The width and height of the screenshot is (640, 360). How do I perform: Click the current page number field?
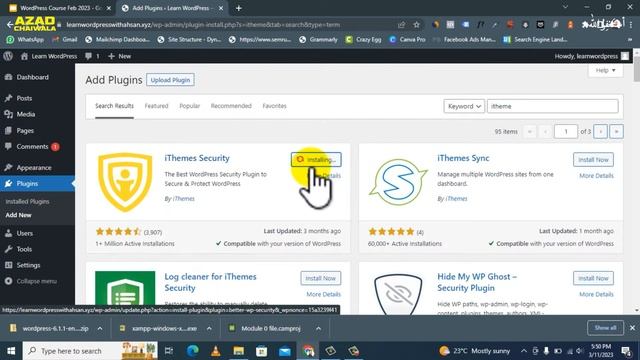click(566, 131)
